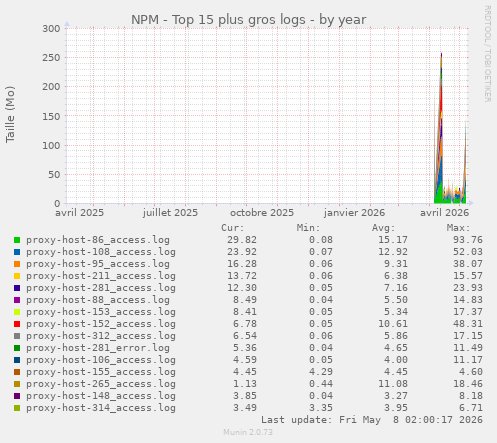Click the plum swatch for proxy-host-148_access.log
The height and width of the screenshot is (443, 497).
click(x=17, y=396)
